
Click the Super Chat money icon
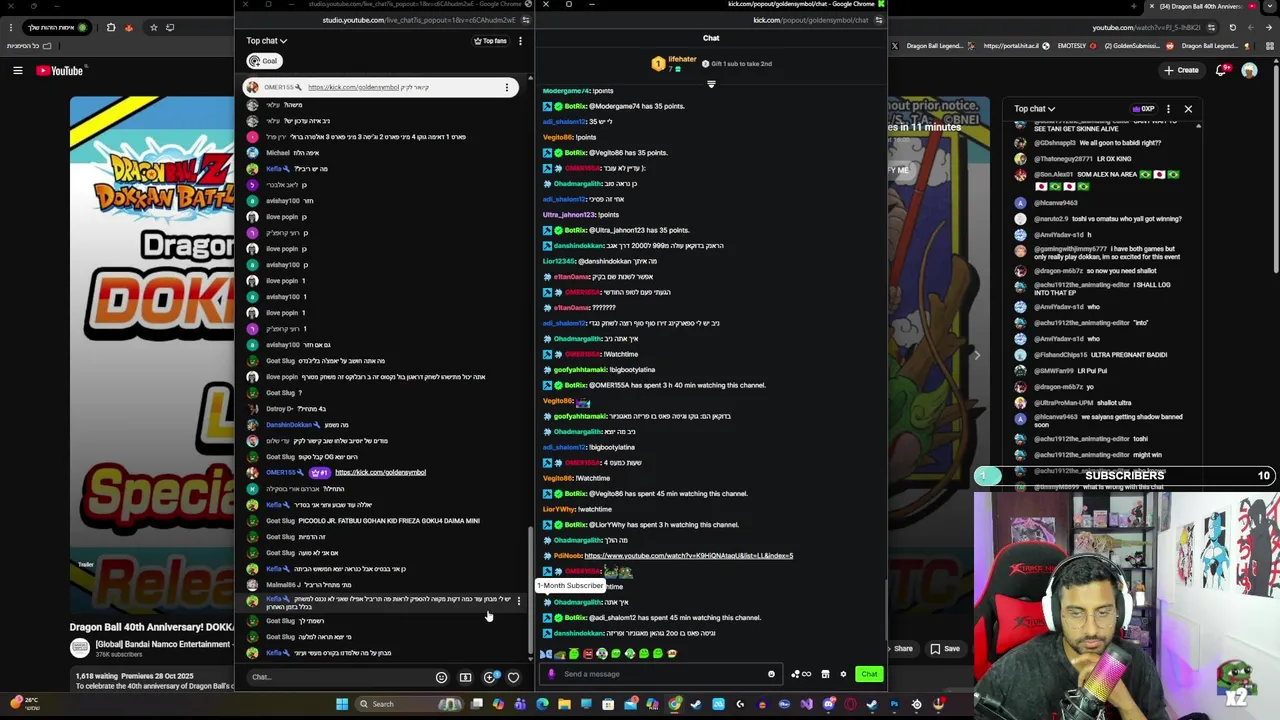tap(465, 677)
